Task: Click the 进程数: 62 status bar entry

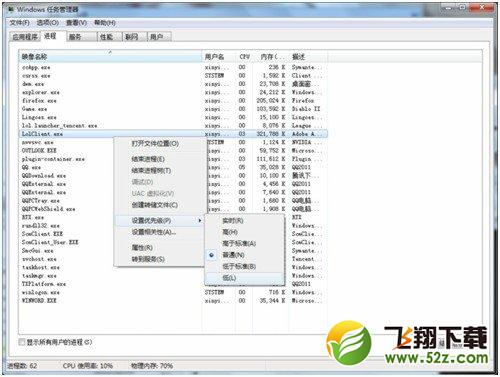Action: click(x=22, y=366)
